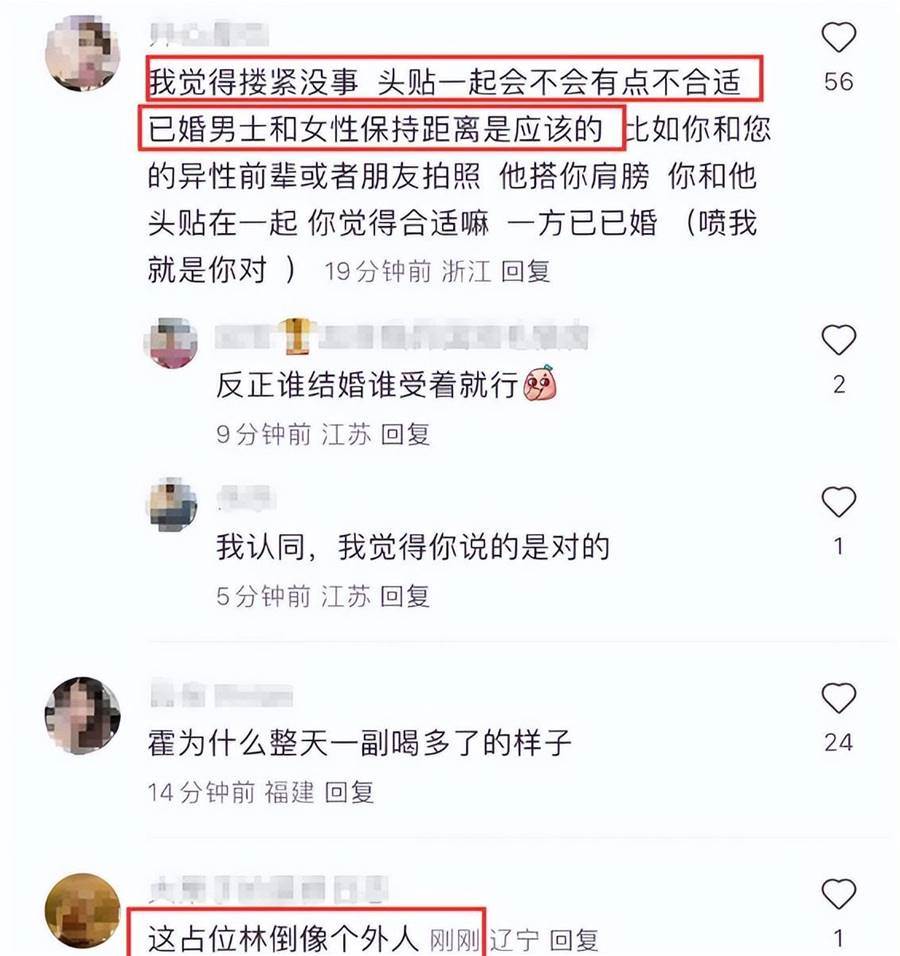
Task: Open avatar of '反正谁结婚' replier
Action: pyautogui.click(x=173, y=343)
